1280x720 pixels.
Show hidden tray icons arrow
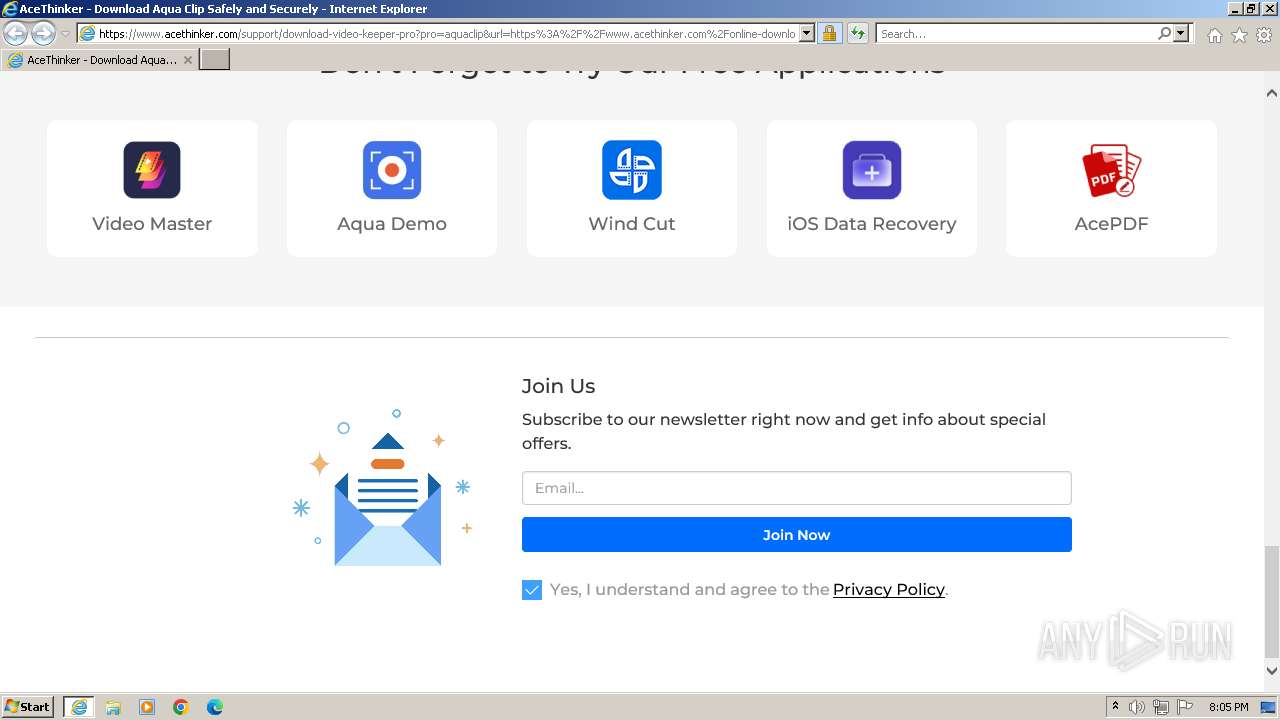1115,707
